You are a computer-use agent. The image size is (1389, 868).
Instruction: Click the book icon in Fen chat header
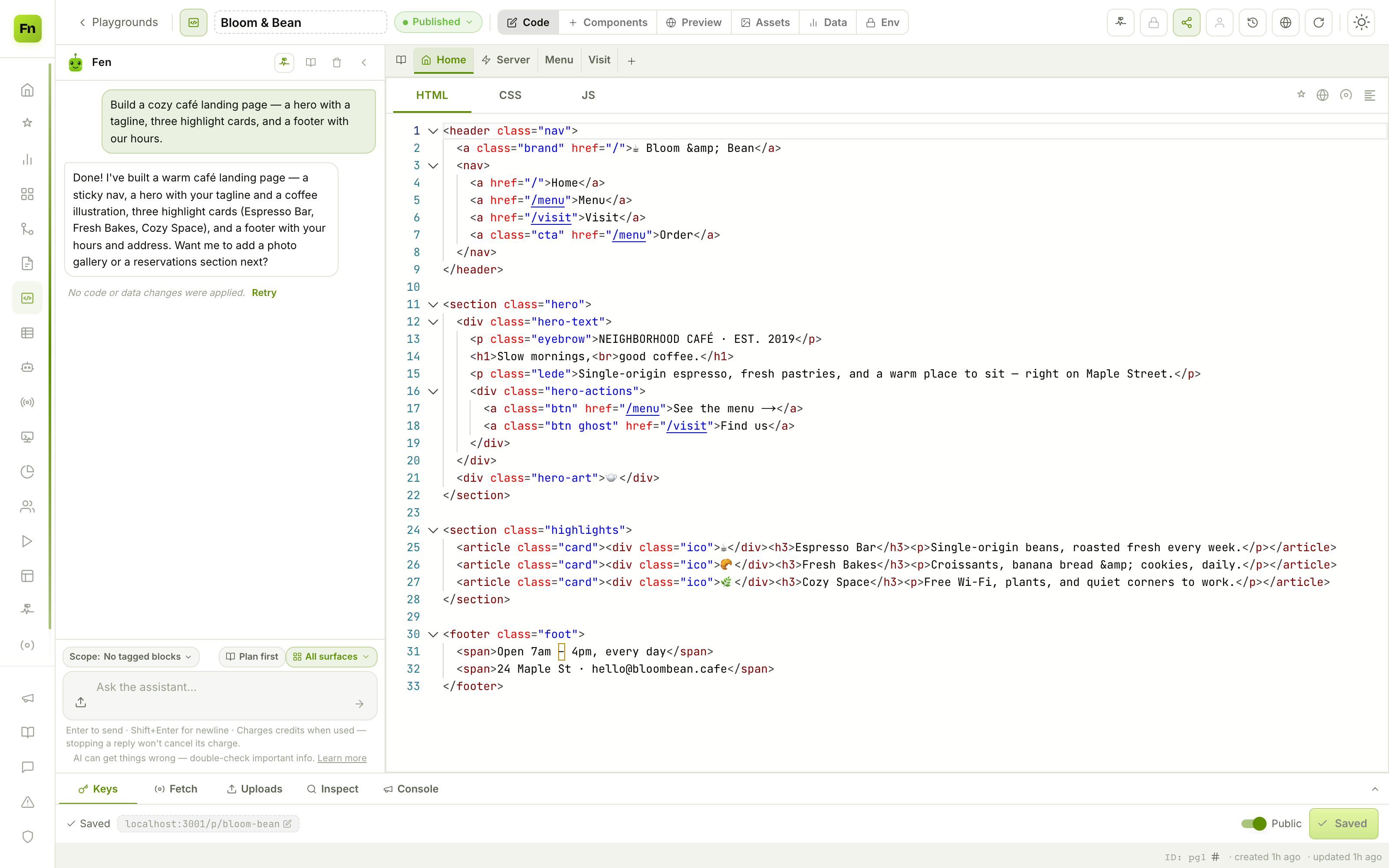pyautogui.click(x=310, y=62)
